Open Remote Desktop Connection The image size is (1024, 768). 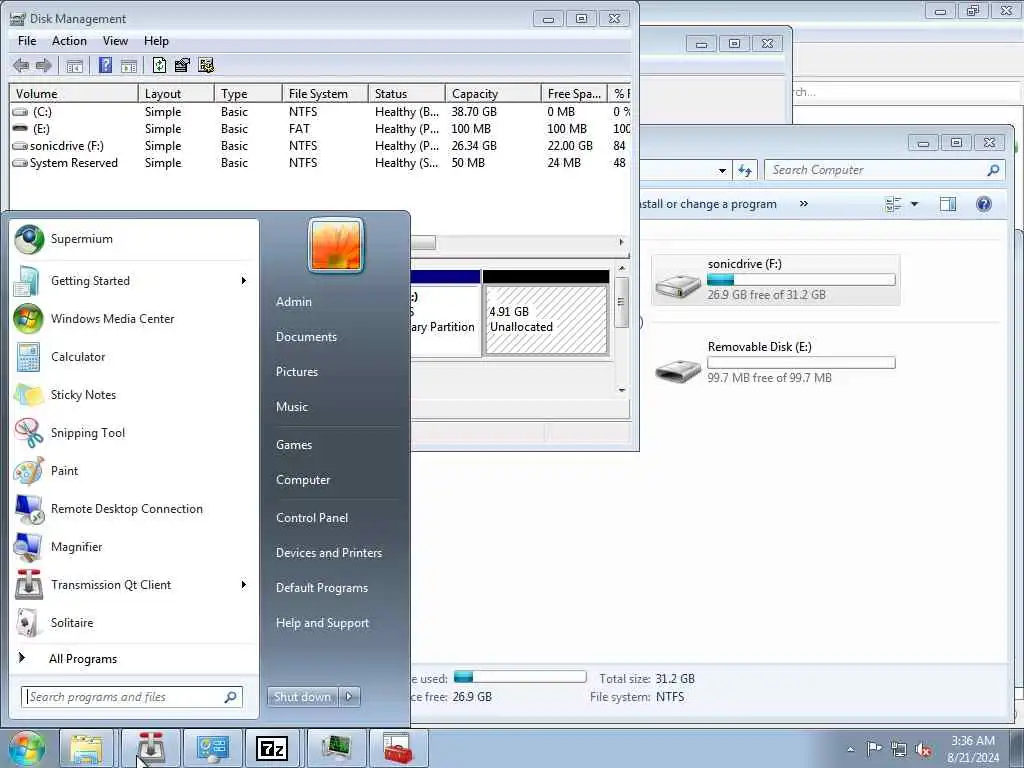point(134,509)
